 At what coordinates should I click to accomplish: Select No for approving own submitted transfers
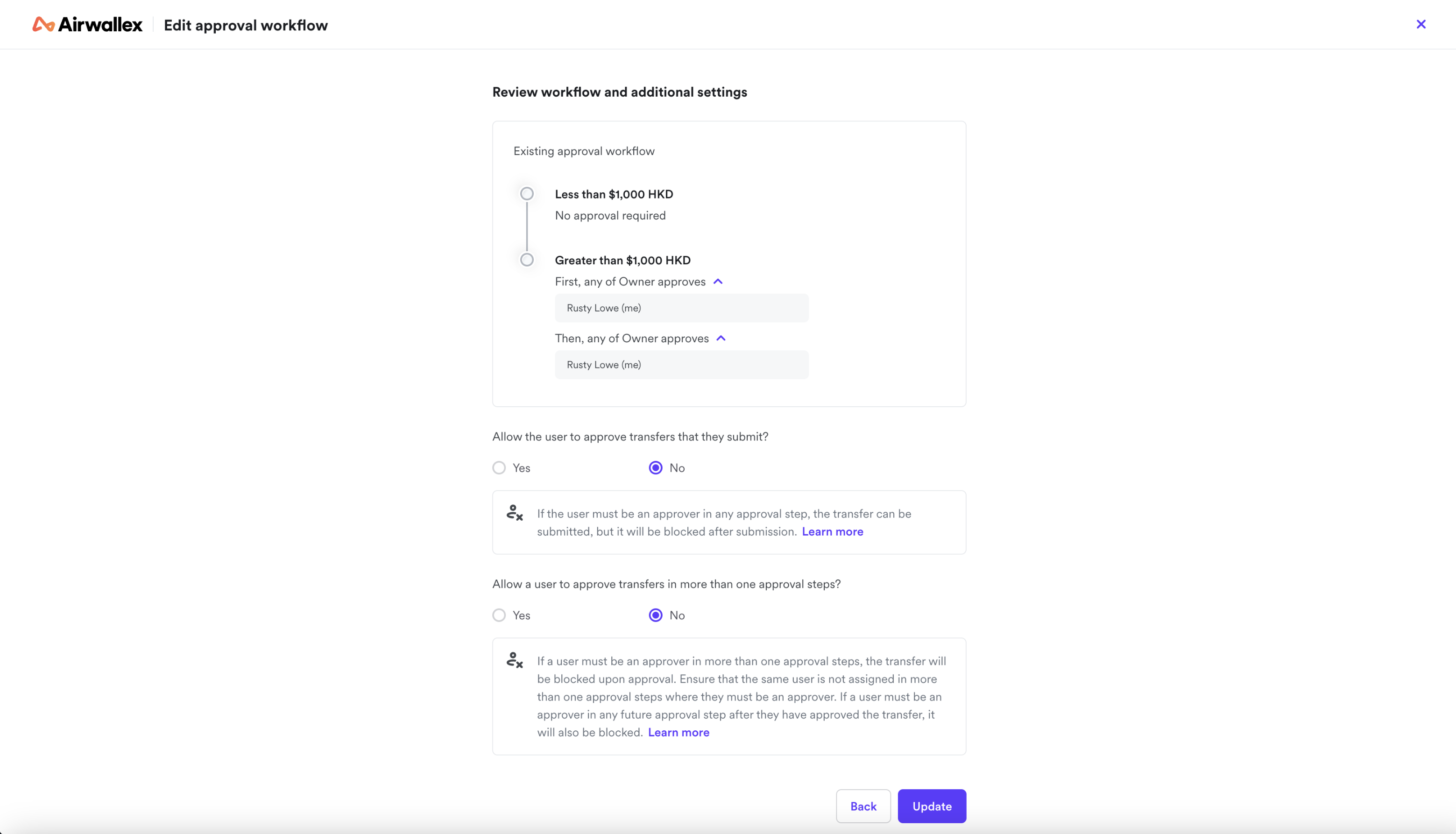point(655,468)
